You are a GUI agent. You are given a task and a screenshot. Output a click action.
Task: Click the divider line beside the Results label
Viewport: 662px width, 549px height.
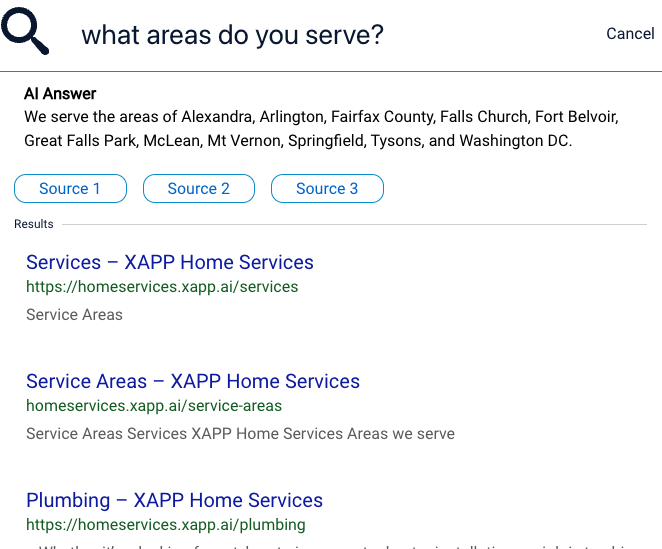coord(350,224)
